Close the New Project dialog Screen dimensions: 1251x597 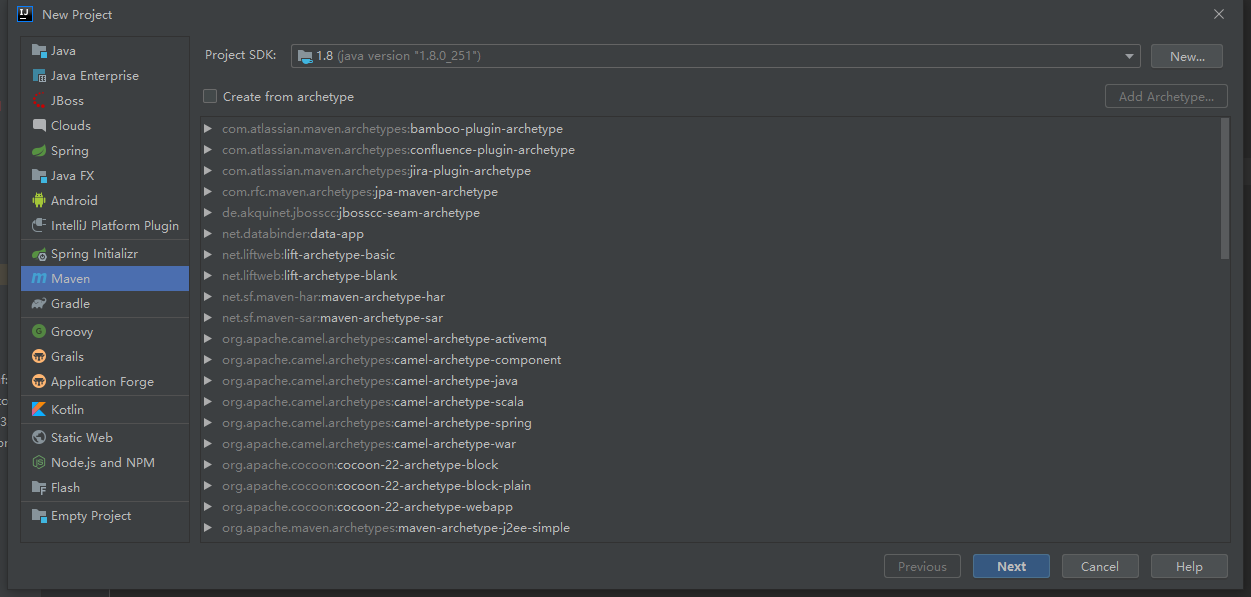1218,14
